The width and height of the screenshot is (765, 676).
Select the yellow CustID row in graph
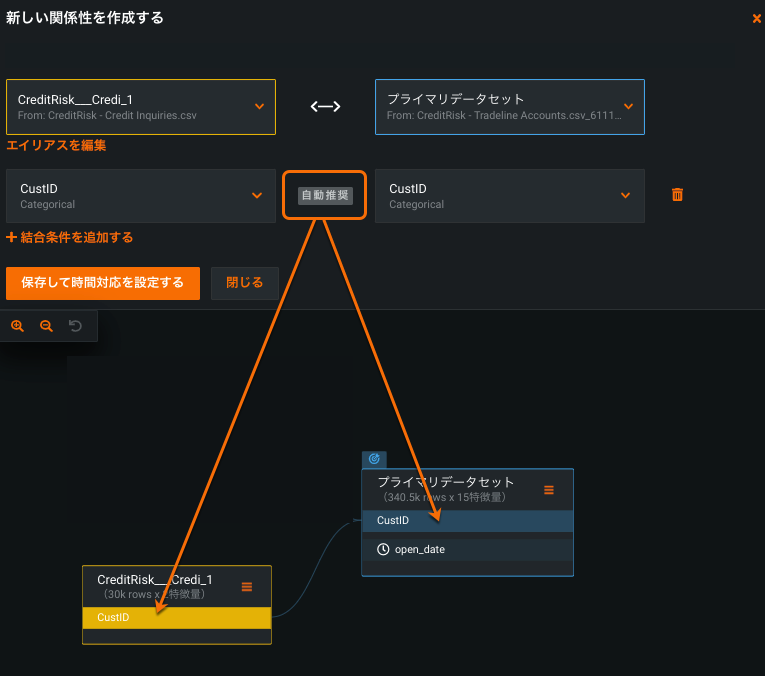coord(176,618)
